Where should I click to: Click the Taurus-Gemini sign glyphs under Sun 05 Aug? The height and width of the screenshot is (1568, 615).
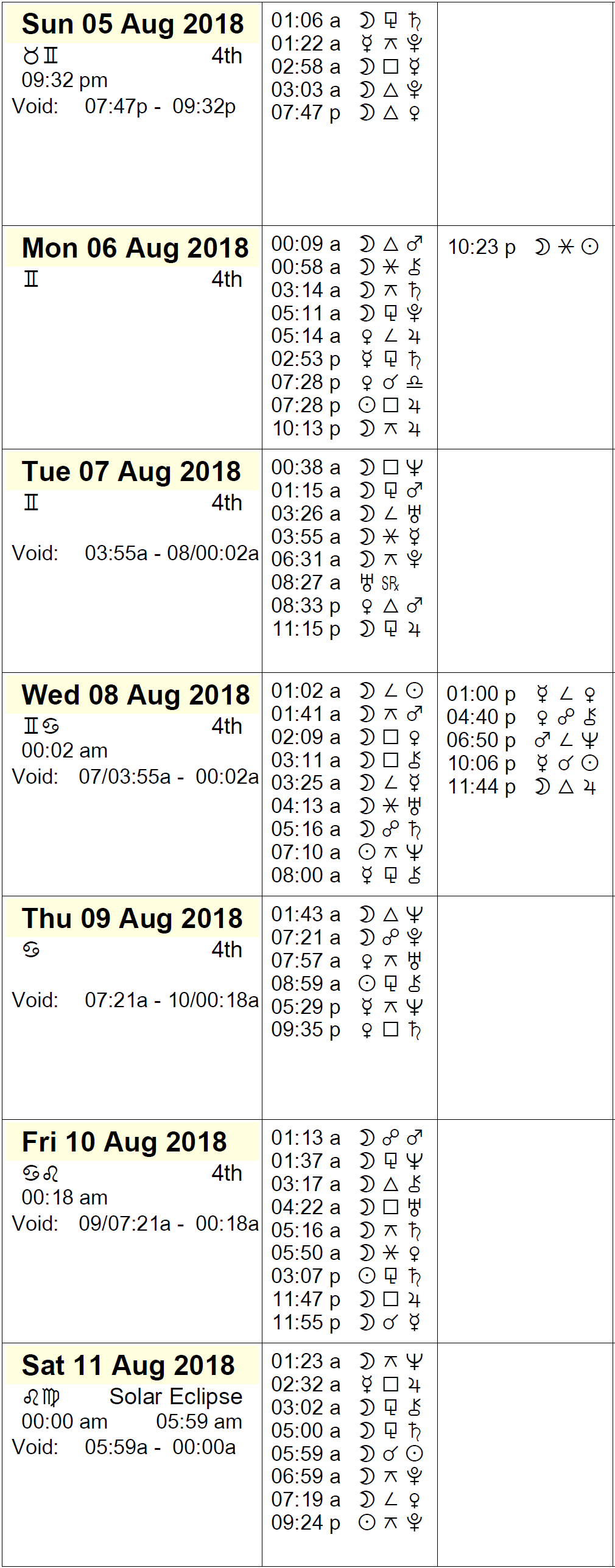40,56
